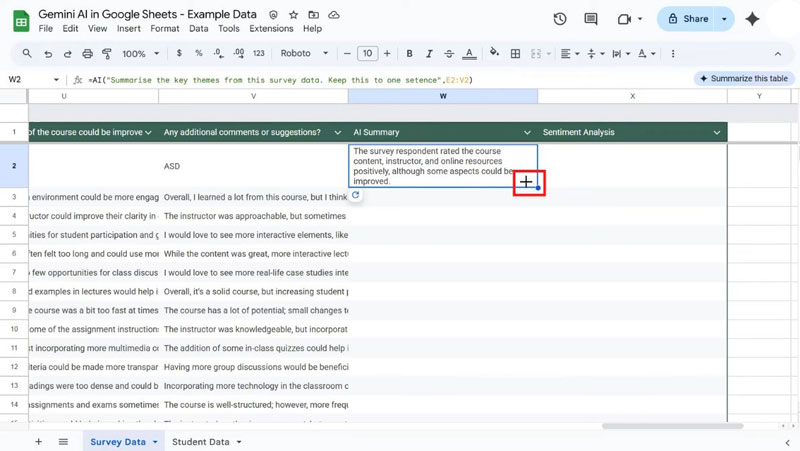
Task: Star this spreadsheet document
Action: (292, 16)
